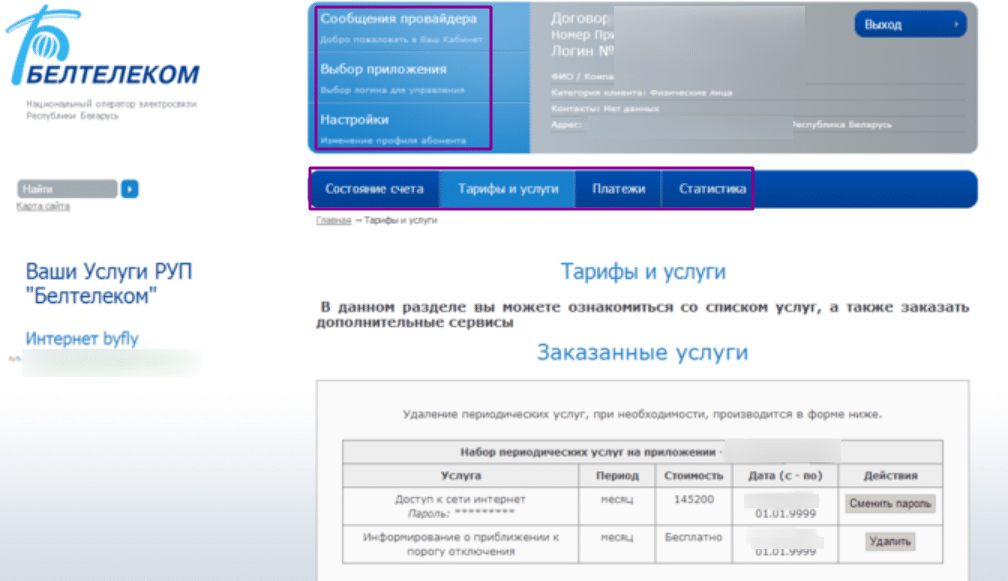Image resolution: width=1008 pixels, height=581 pixels.
Task: Focus the Найти search field
Action: [x=67, y=189]
